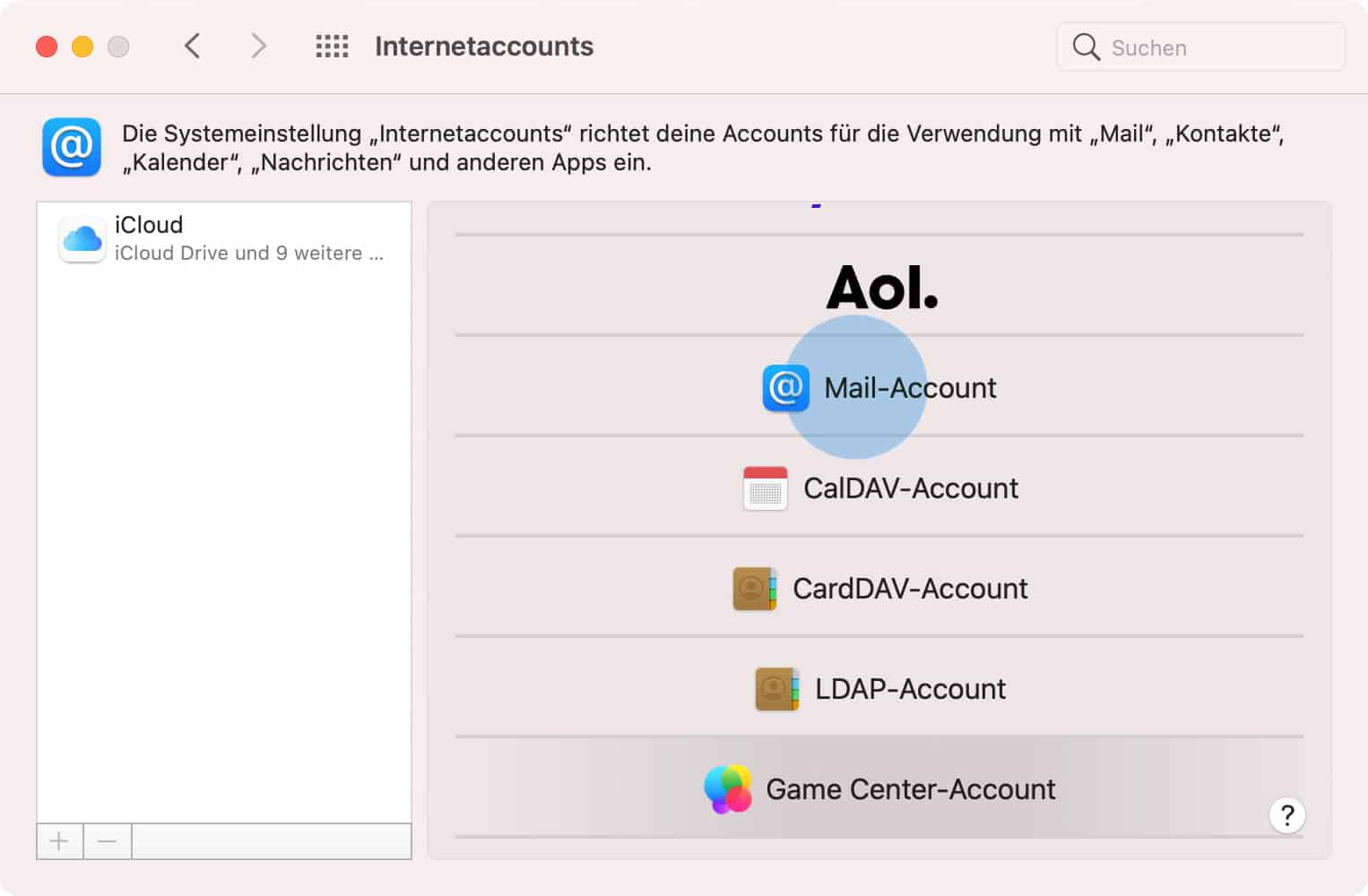Image resolution: width=1368 pixels, height=896 pixels.
Task: Go back with the left chevron
Action: click(x=192, y=46)
